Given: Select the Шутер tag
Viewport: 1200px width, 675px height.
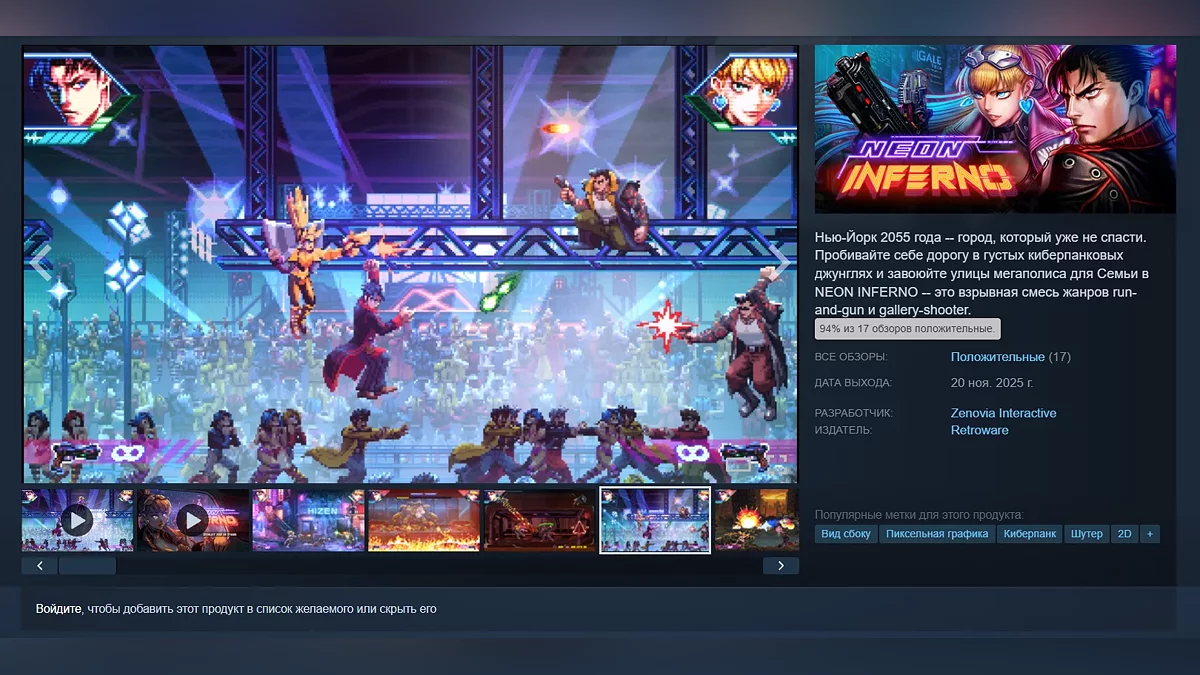Looking at the screenshot, I should click(1086, 534).
